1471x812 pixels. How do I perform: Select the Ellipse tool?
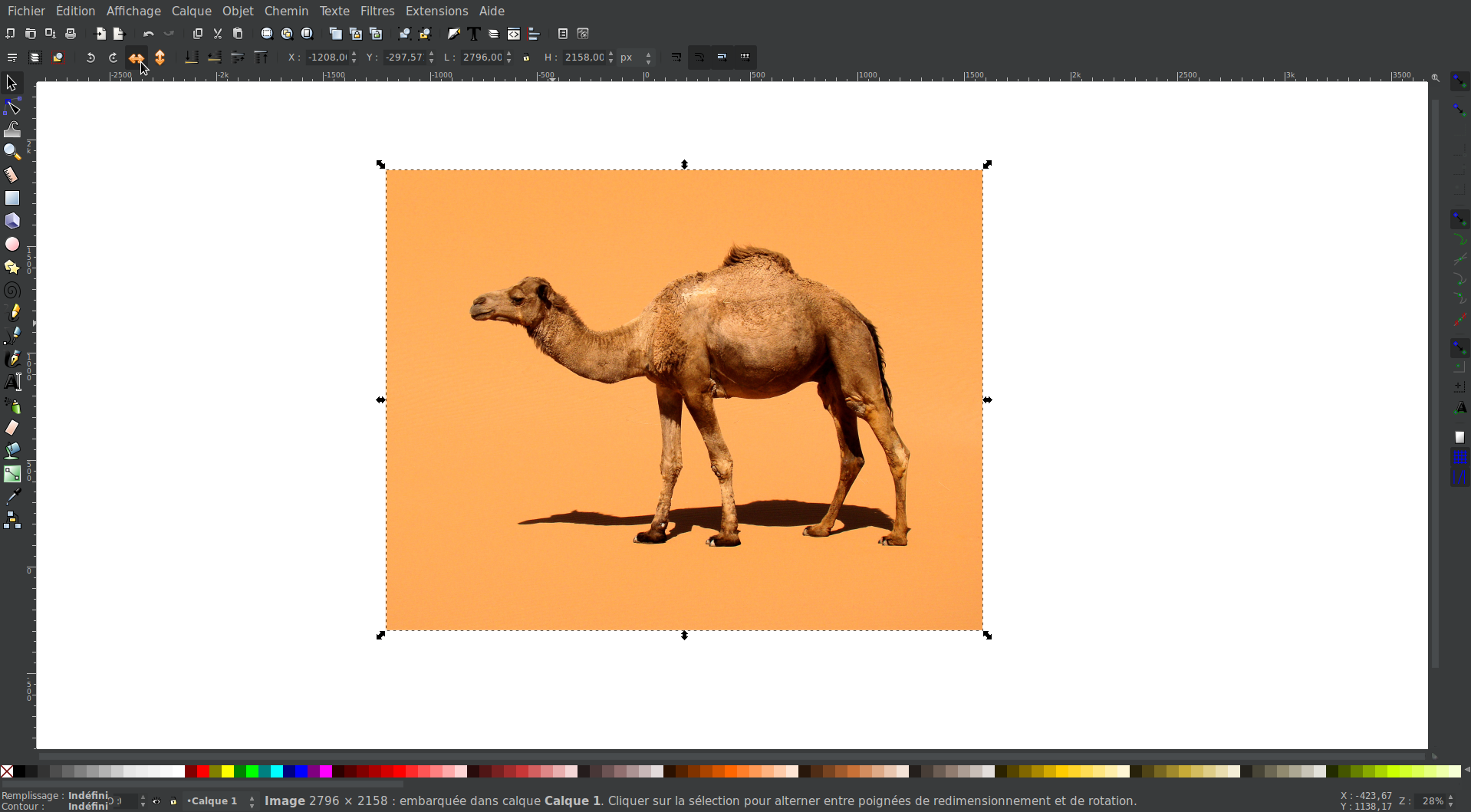[12, 245]
